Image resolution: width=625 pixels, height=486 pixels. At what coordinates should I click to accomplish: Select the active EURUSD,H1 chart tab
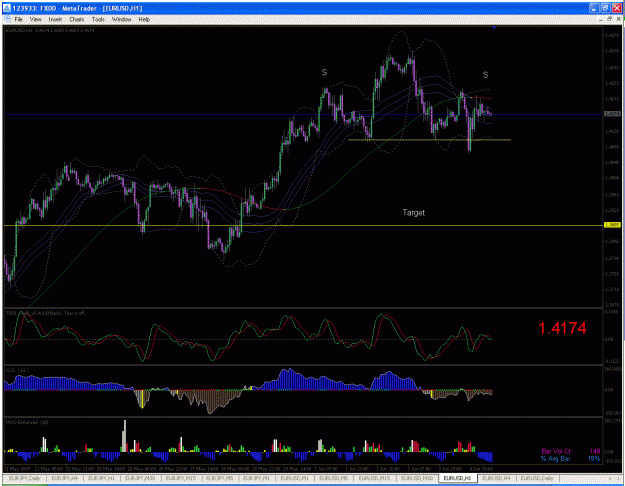click(x=457, y=478)
